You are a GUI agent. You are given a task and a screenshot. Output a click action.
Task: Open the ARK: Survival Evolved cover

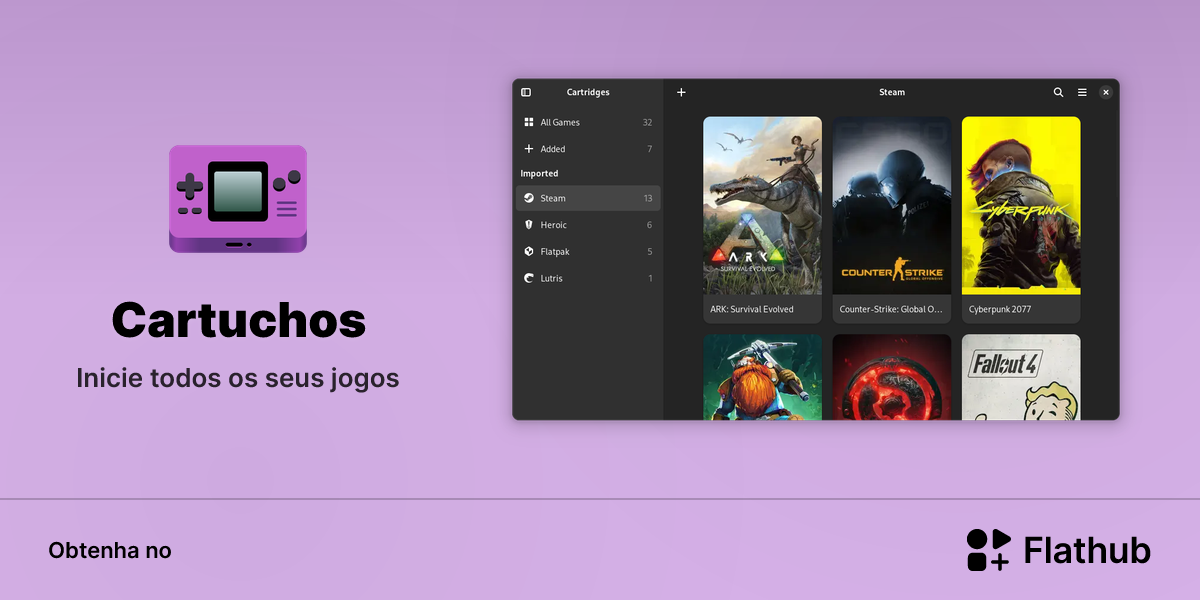pos(762,206)
